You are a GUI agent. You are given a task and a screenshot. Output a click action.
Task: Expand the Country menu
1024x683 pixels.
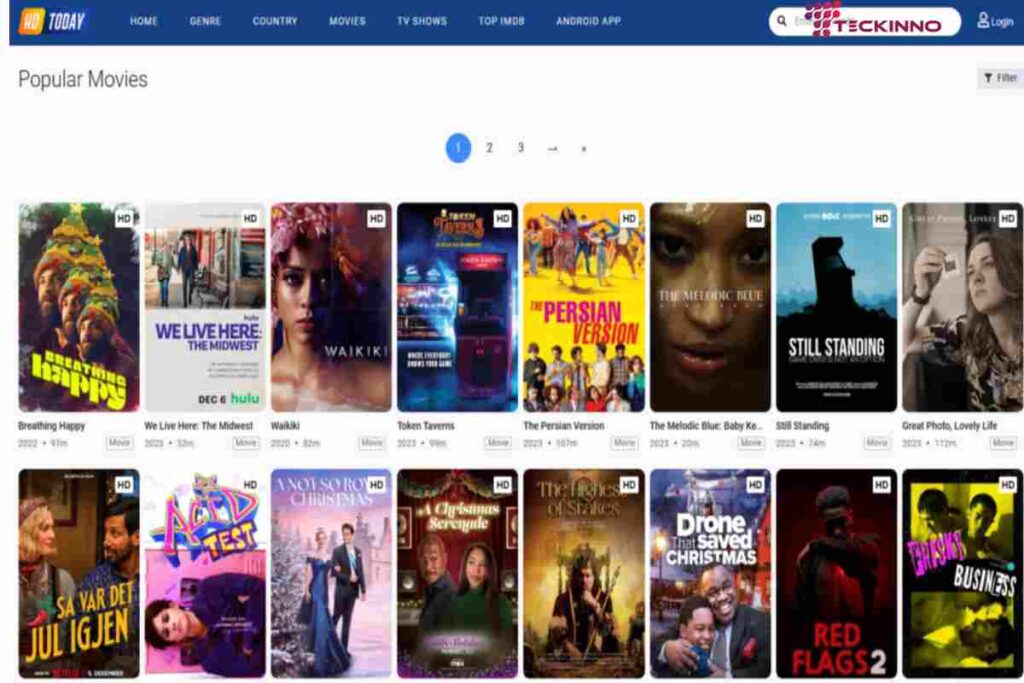275,21
